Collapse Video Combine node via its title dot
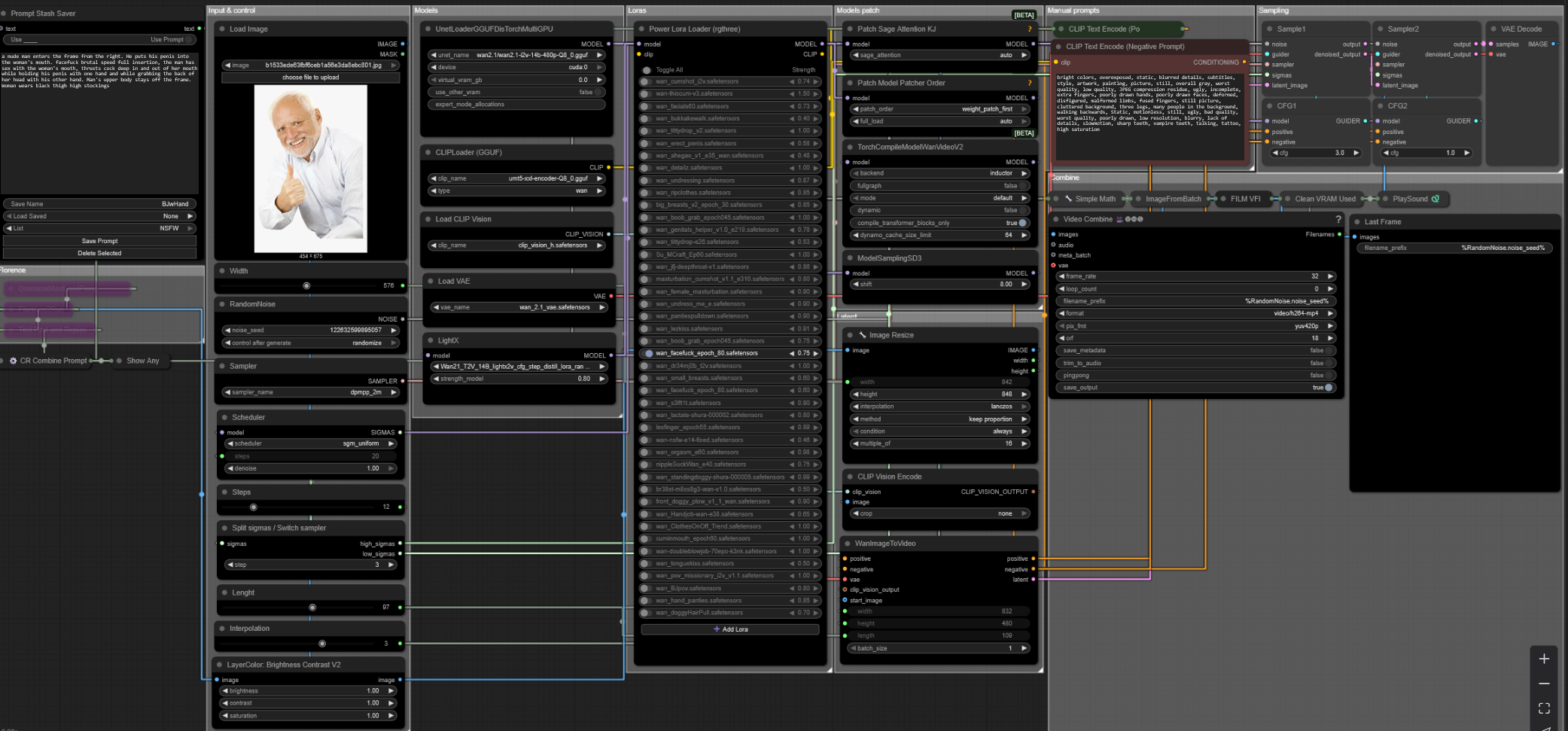This screenshot has height=731, width=1568. point(1055,219)
